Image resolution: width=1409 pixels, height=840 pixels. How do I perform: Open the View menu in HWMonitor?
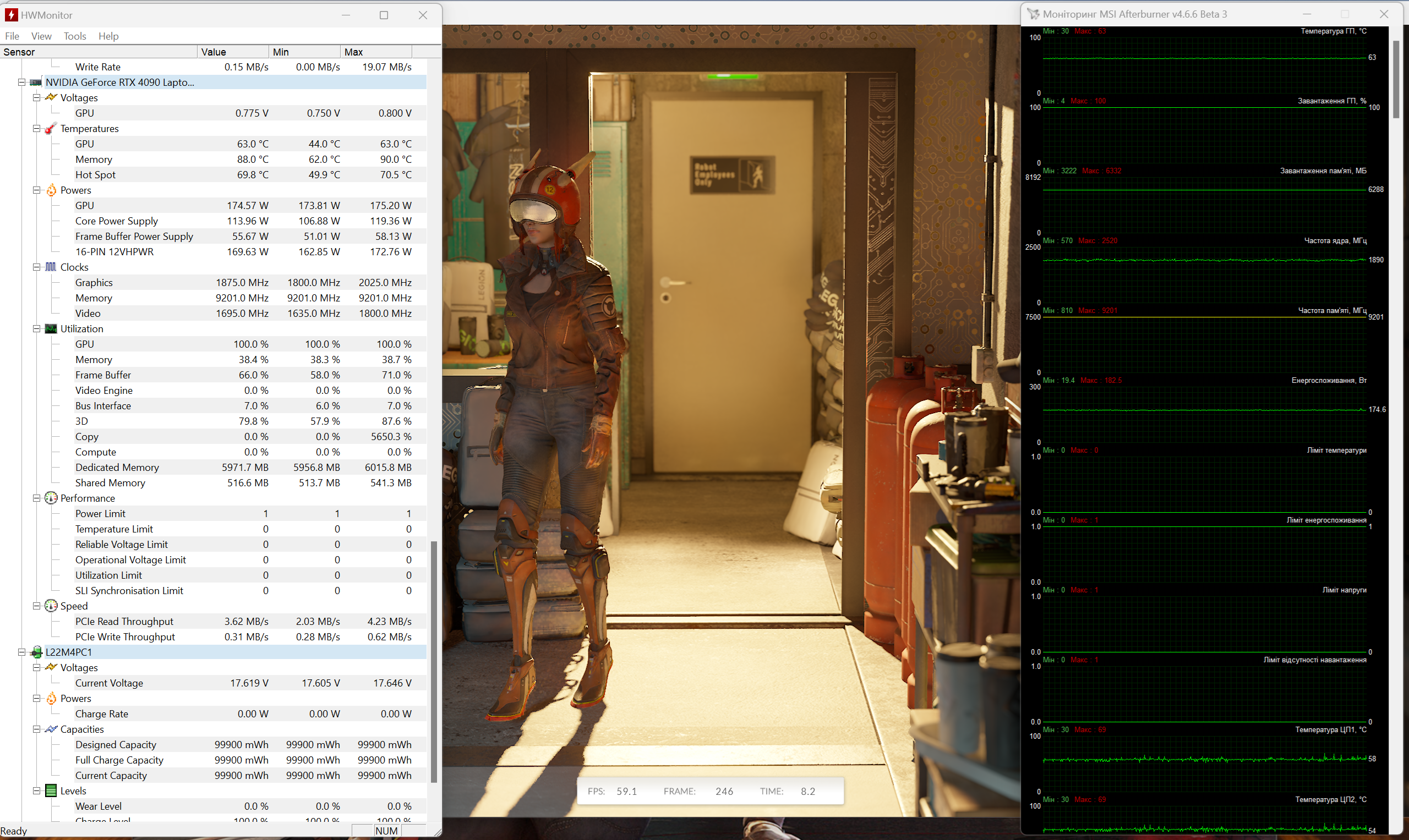coord(41,36)
